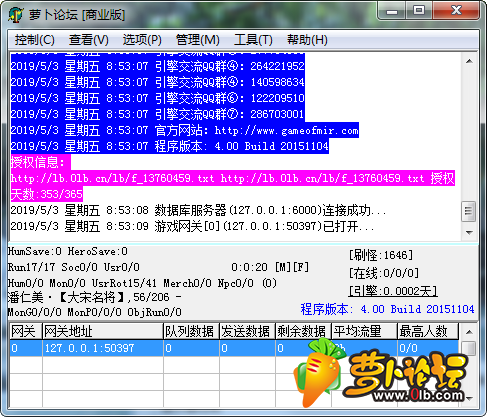Click the log panel scrollbar thumb
487x417 pixels.
click(x=468, y=211)
